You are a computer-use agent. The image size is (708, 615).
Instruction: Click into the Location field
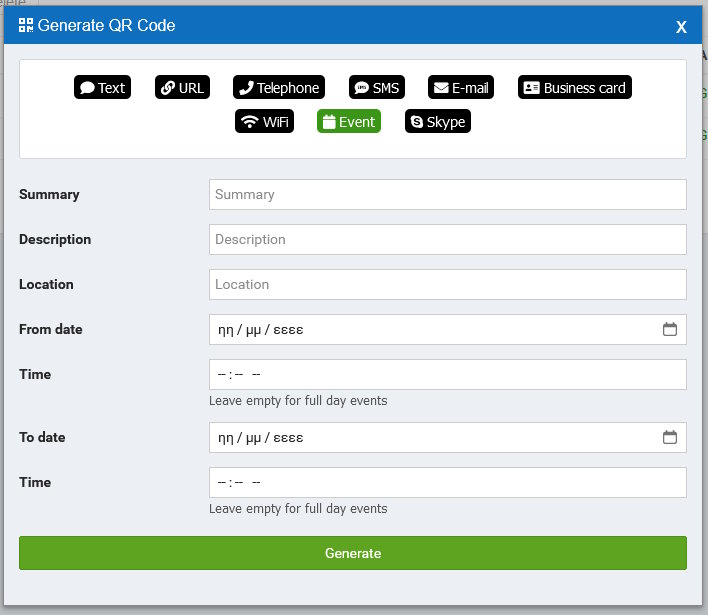[447, 285]
